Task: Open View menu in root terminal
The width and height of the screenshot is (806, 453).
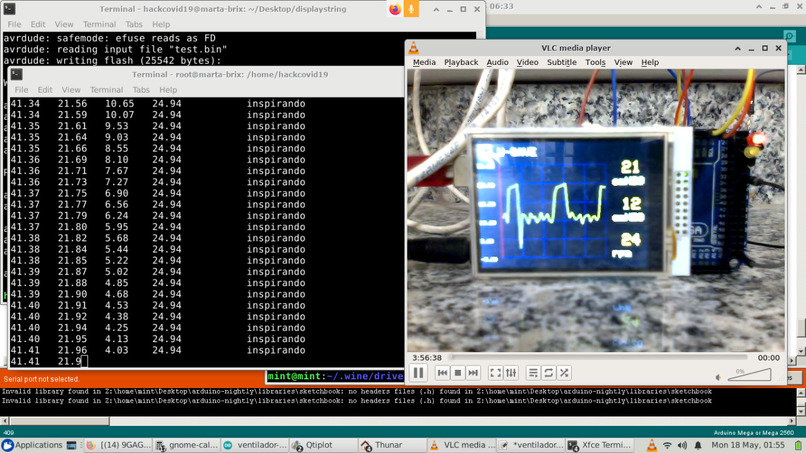Action: pyautogui.click(x=71, y=89)
